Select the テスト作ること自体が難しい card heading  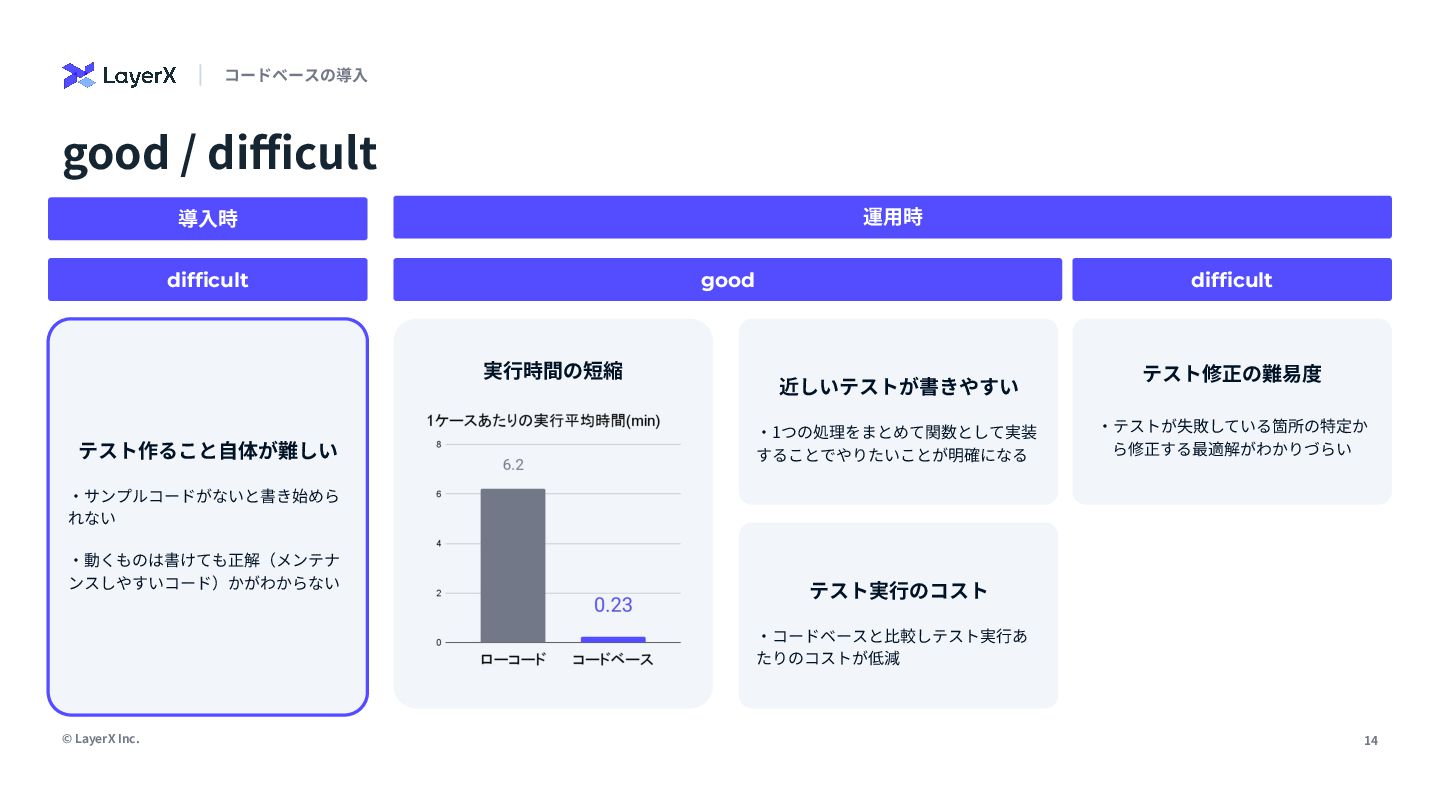(x=208, y=451)
